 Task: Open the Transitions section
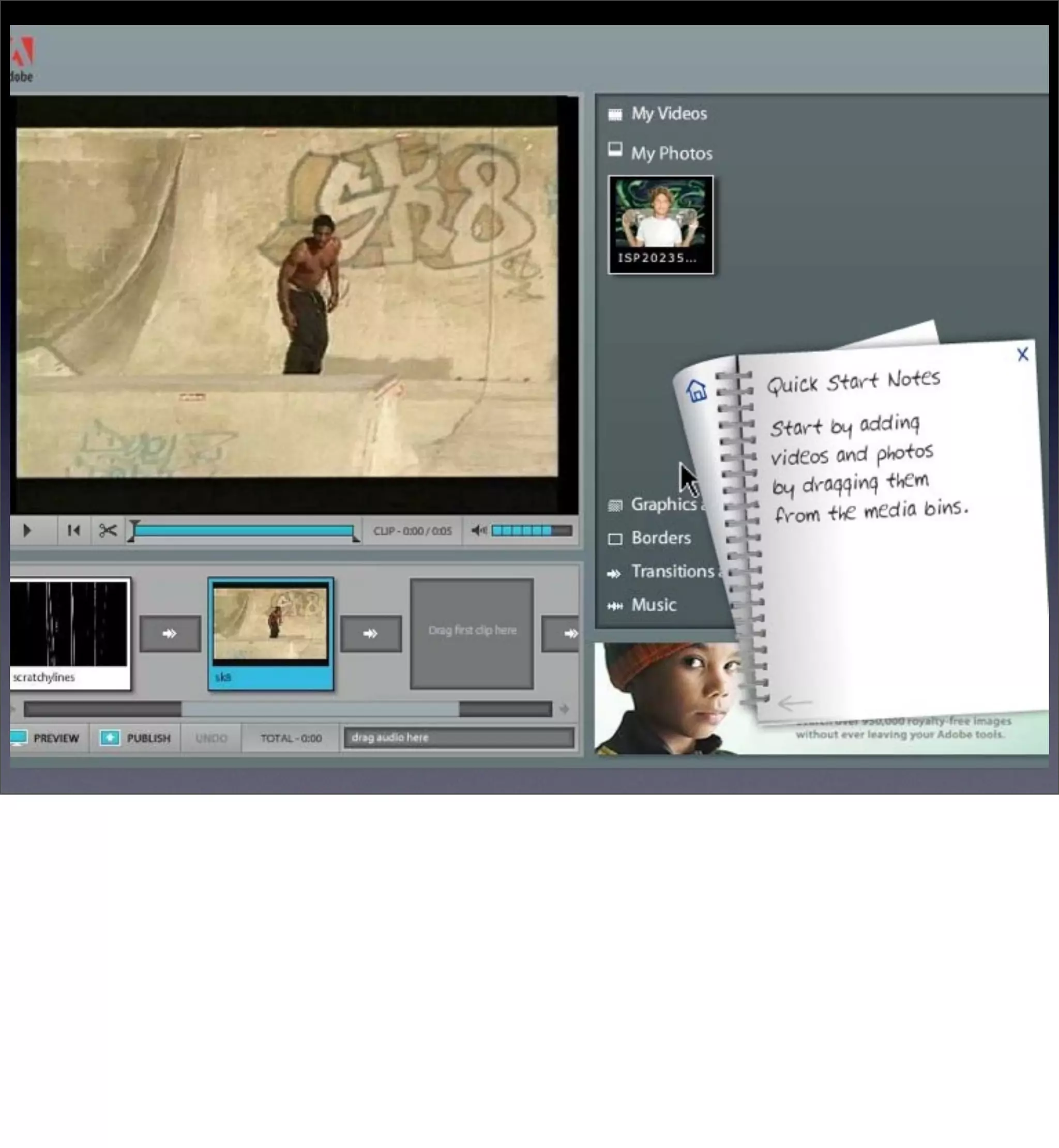pos(672,571)
